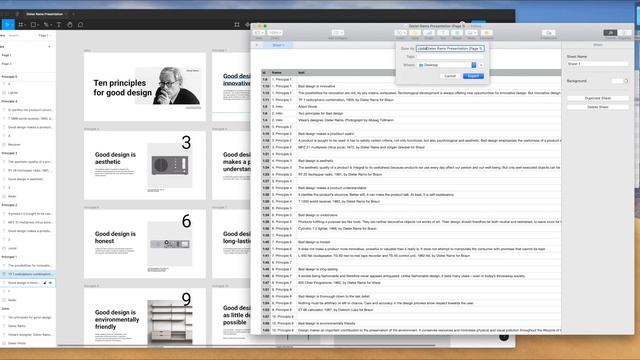
Task: Click the Table icon in Numbers toolbar
Action: click(415, 33)
